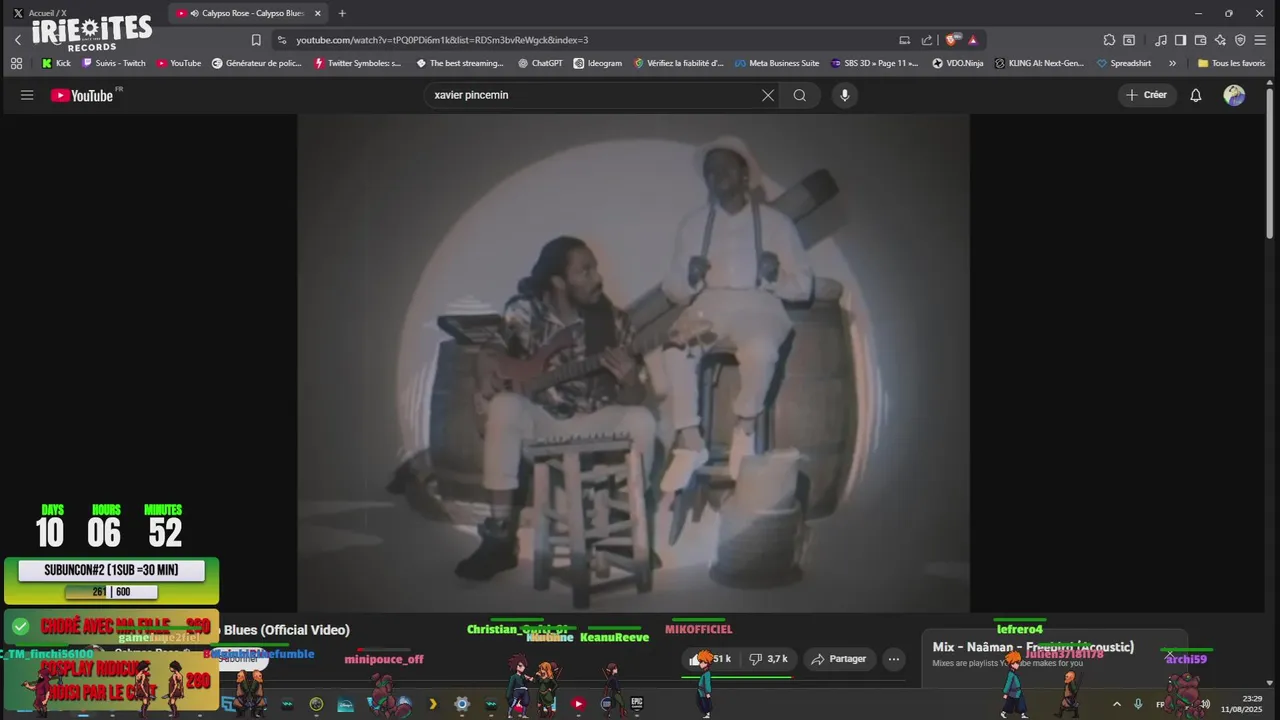Click the Créer button
Viewport: 1280px width, 720px height.
(1146, 95)
